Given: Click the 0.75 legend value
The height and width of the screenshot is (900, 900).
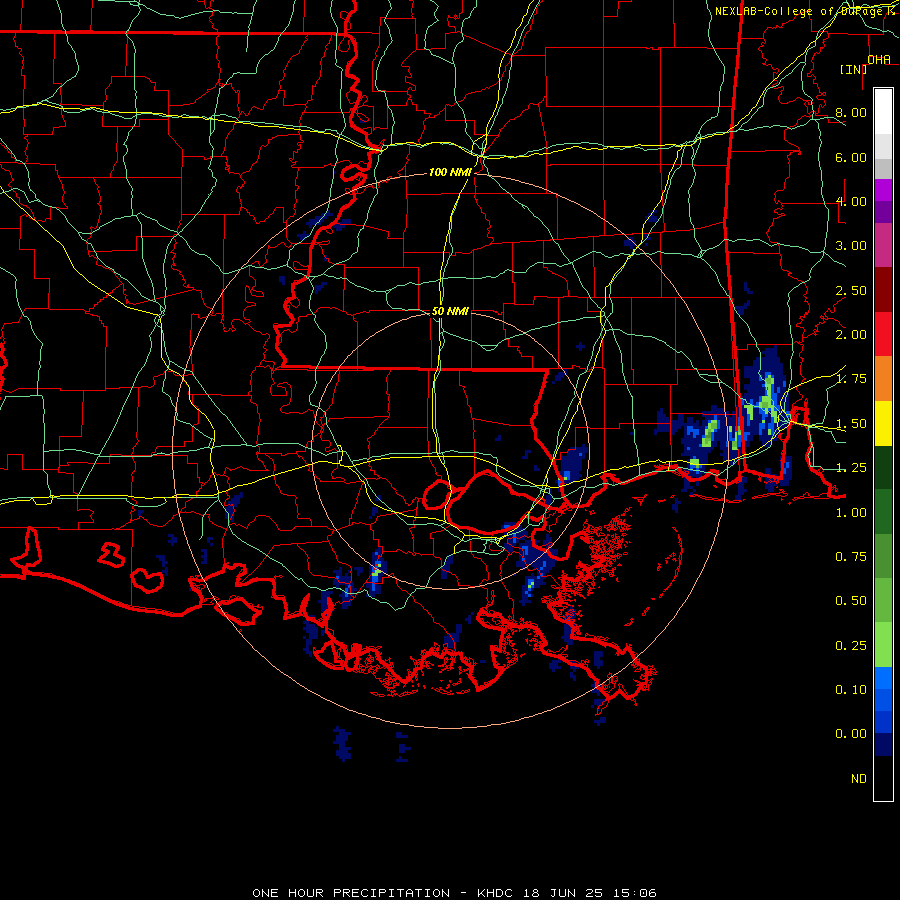Looking at the screenshot, I should [851, 557].
